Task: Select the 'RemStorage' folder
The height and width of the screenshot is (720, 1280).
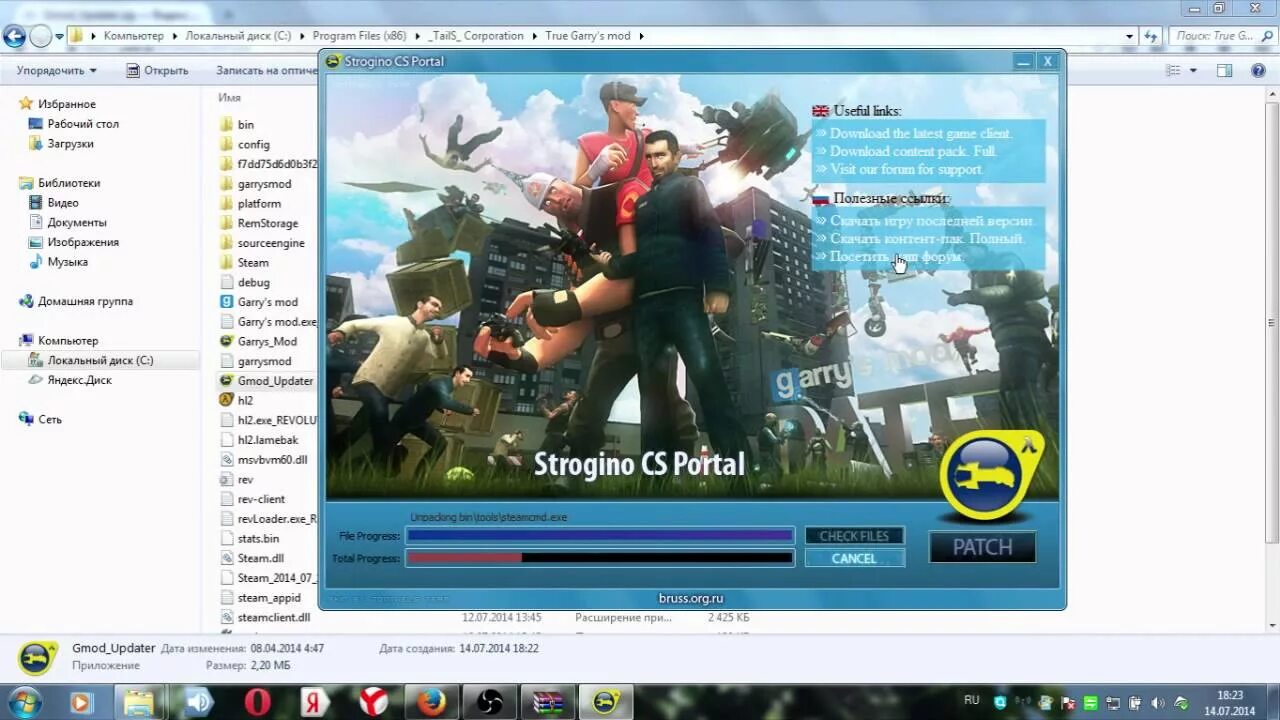Action: click(267, 223)
